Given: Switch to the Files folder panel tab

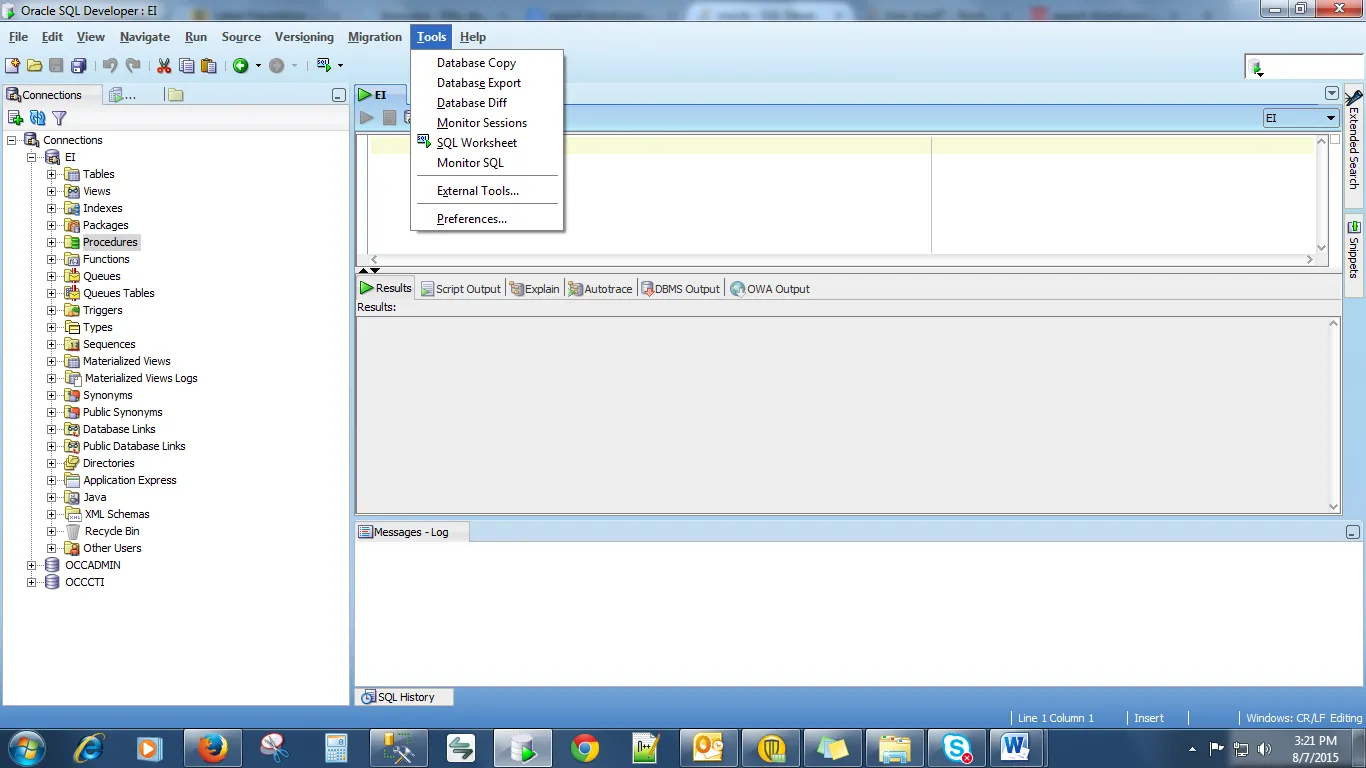Looking at the screenshot, I should pos(176,95).
